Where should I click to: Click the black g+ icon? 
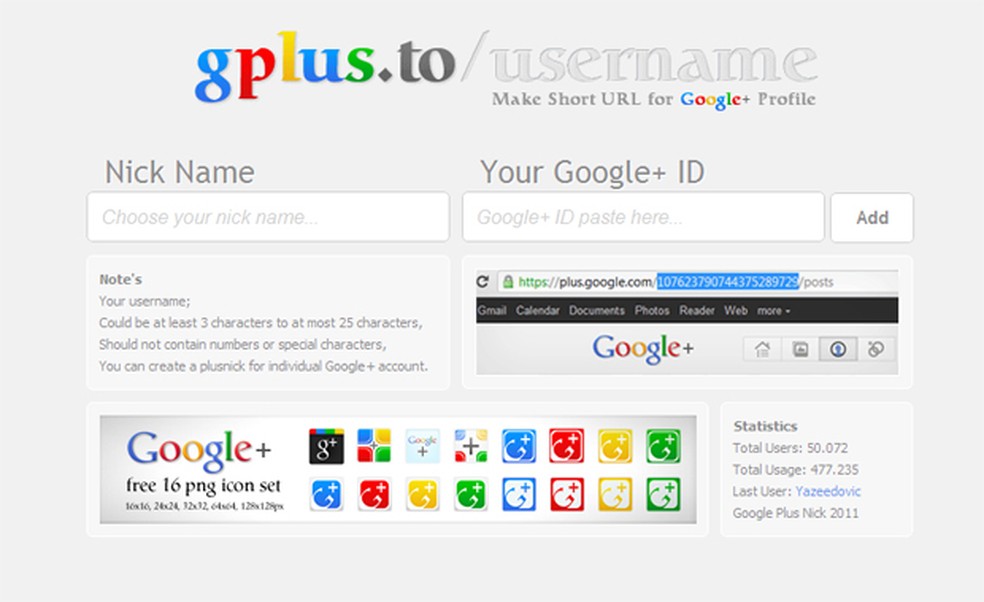(326, 446)
